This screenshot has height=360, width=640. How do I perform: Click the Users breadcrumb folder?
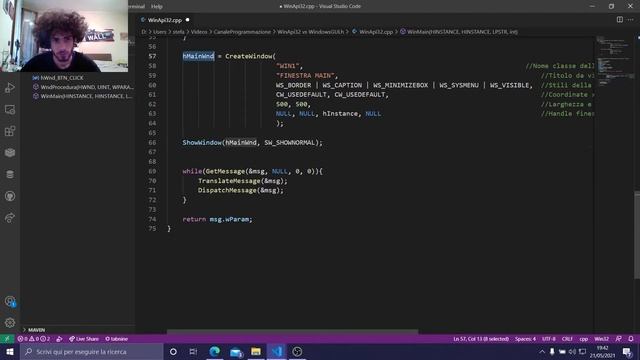[160, 31]
